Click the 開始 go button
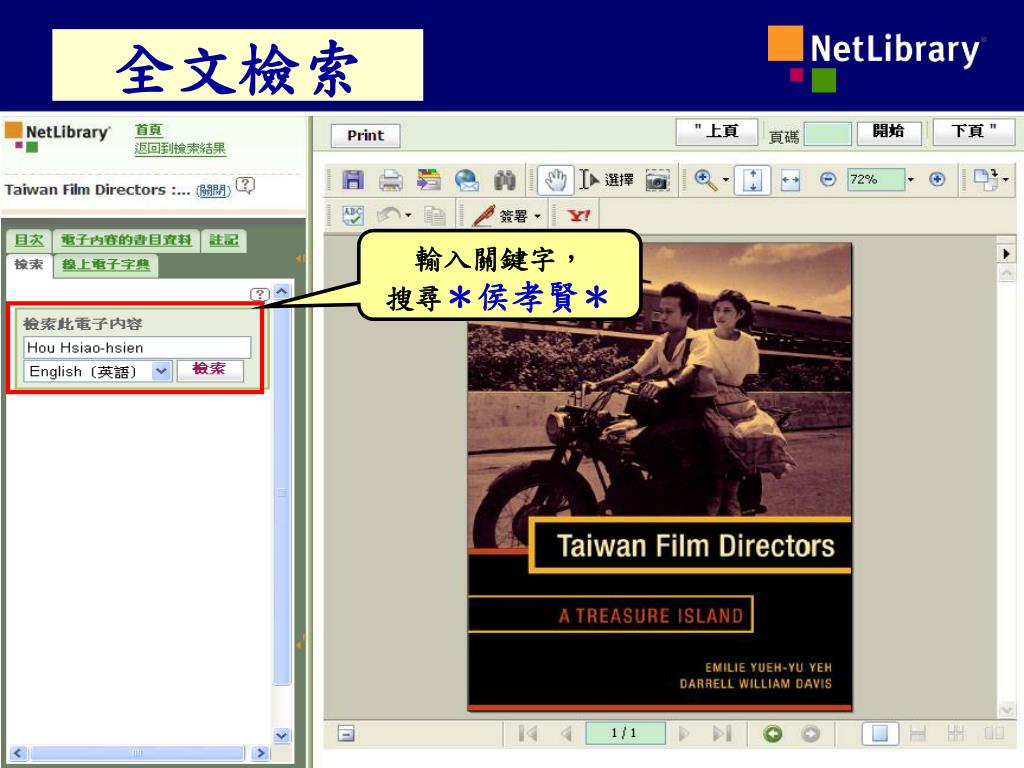This screenshot has height=768, width=1024. pos(889,132)
